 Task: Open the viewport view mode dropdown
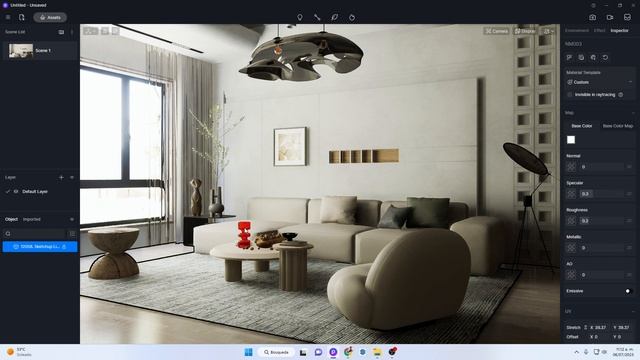click(x=549, y=31)
